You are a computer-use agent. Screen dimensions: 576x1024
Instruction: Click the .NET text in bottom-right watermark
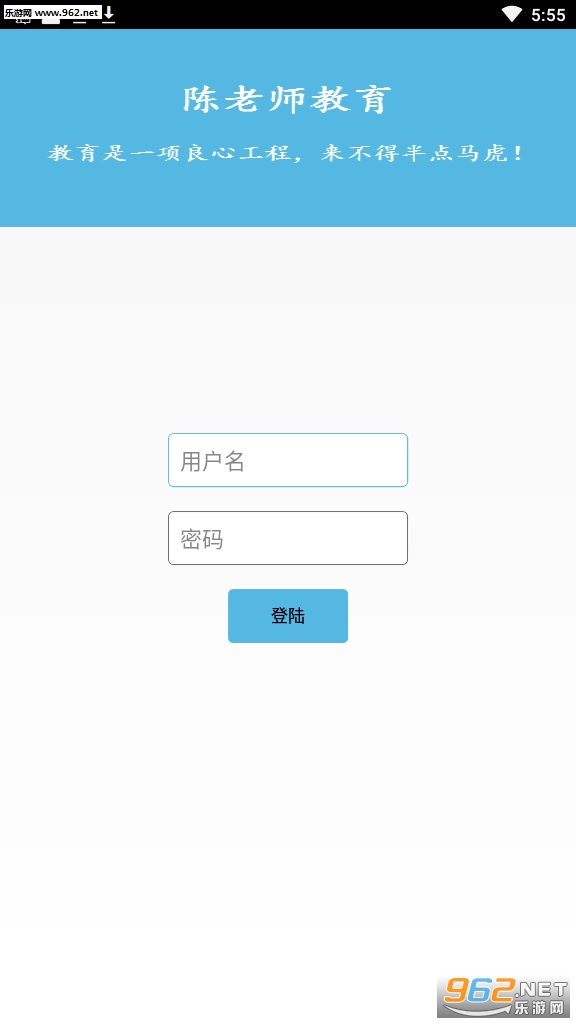pos(541,989)
